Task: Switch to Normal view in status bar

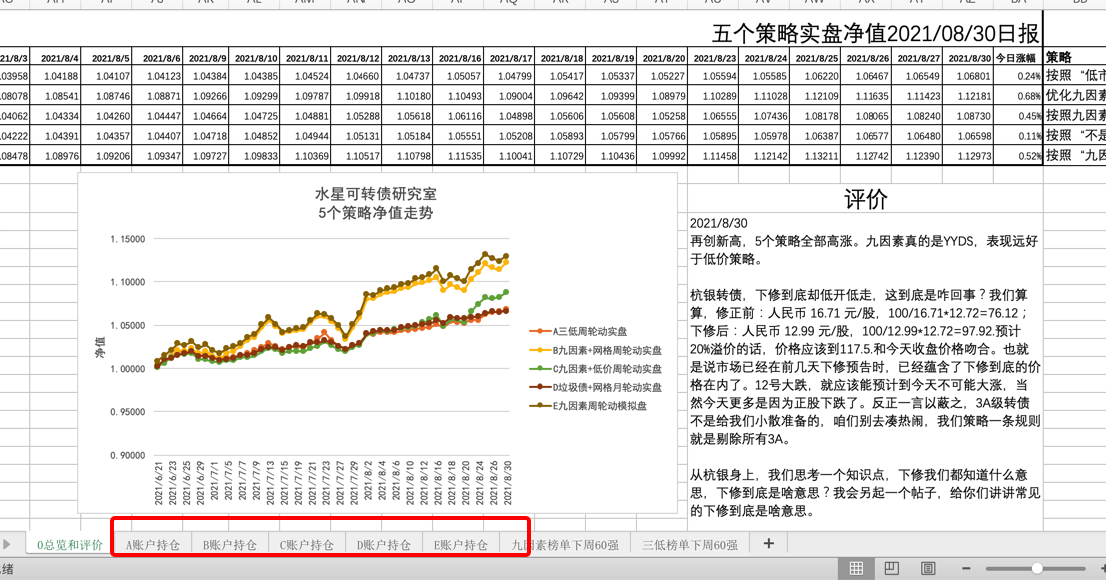Action: point(856,568)
